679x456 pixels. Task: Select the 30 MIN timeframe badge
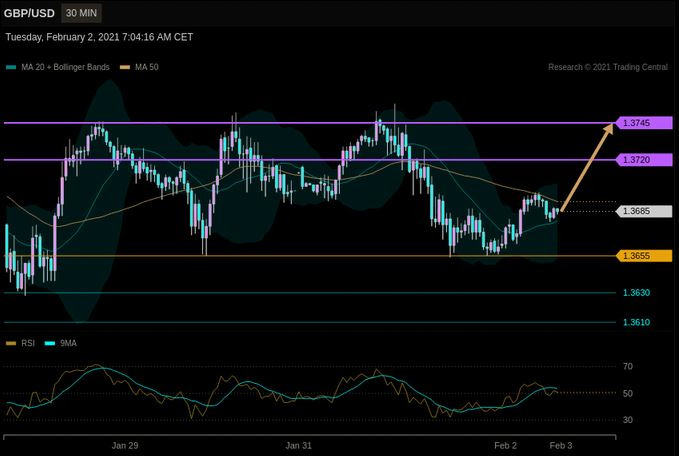coord(81,13)
